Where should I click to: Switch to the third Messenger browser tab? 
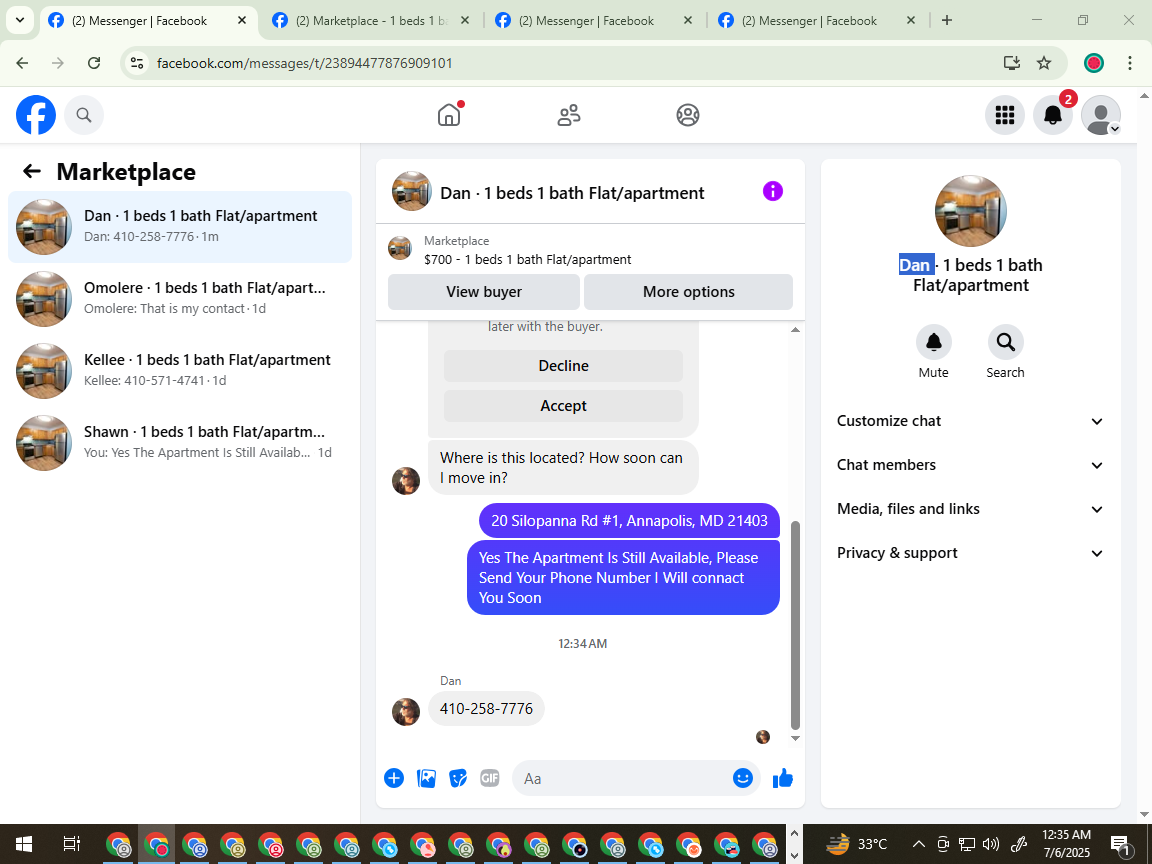[594, 21]
